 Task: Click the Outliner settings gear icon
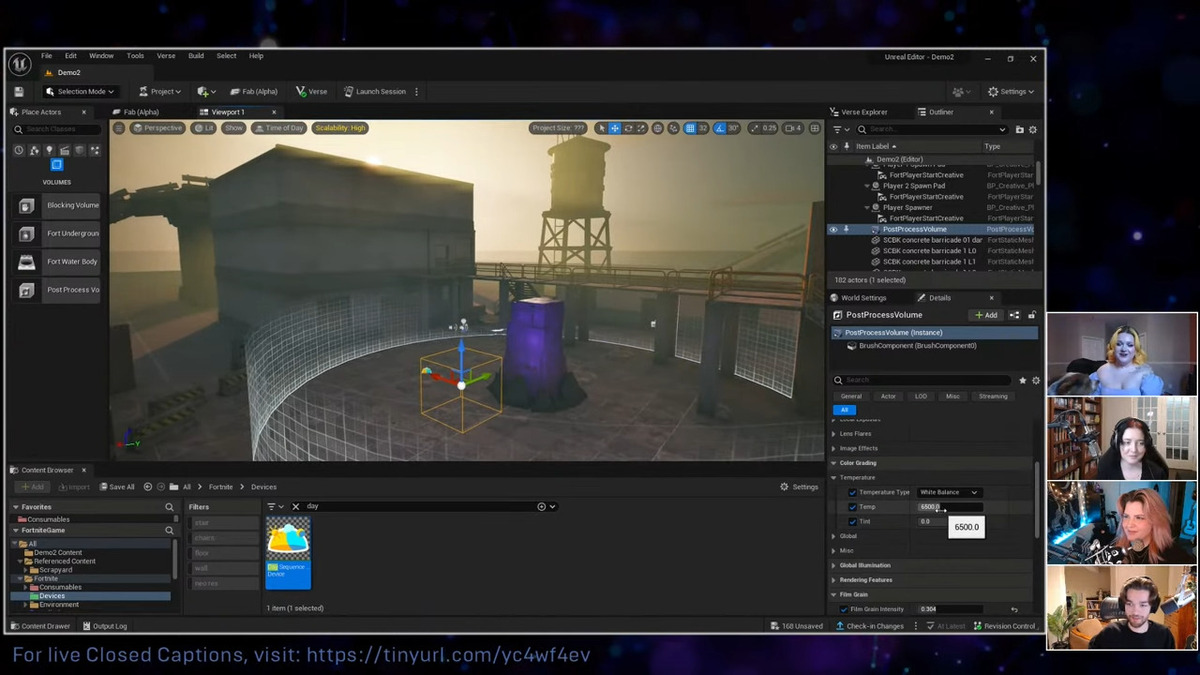click(x=1033, y=129)
